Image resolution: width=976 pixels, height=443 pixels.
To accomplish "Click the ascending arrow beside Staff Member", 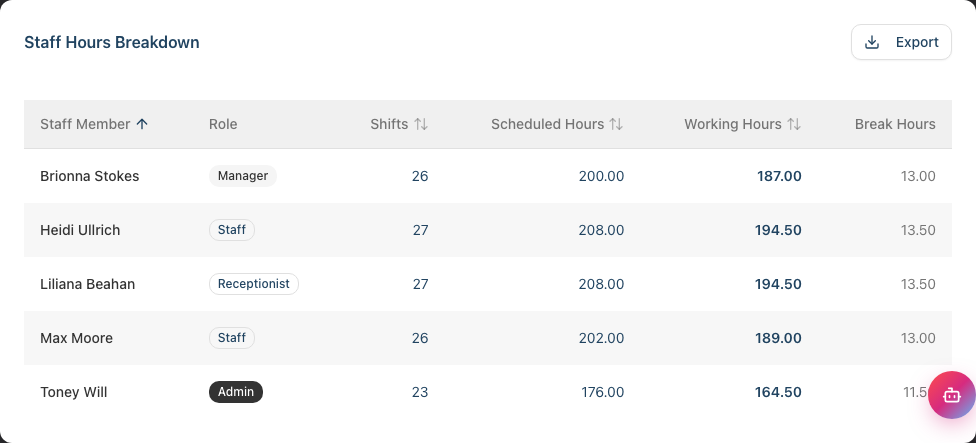I will [x=142, y=124].
